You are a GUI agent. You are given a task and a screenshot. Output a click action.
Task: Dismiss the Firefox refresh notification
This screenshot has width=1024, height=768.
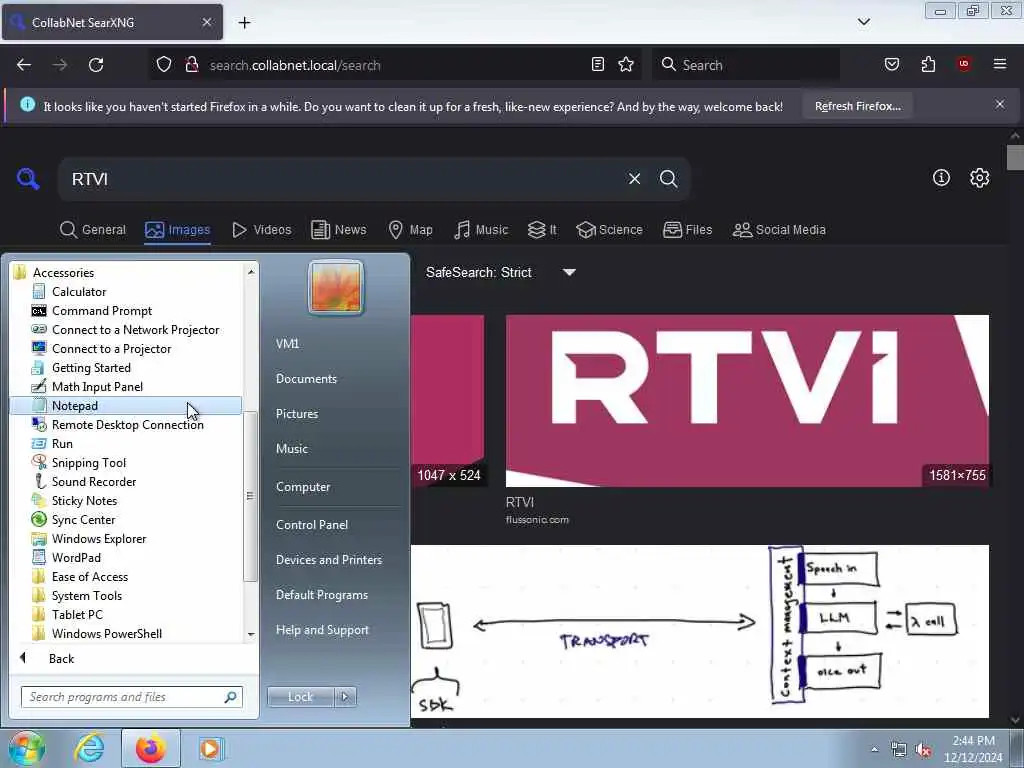1000,104
